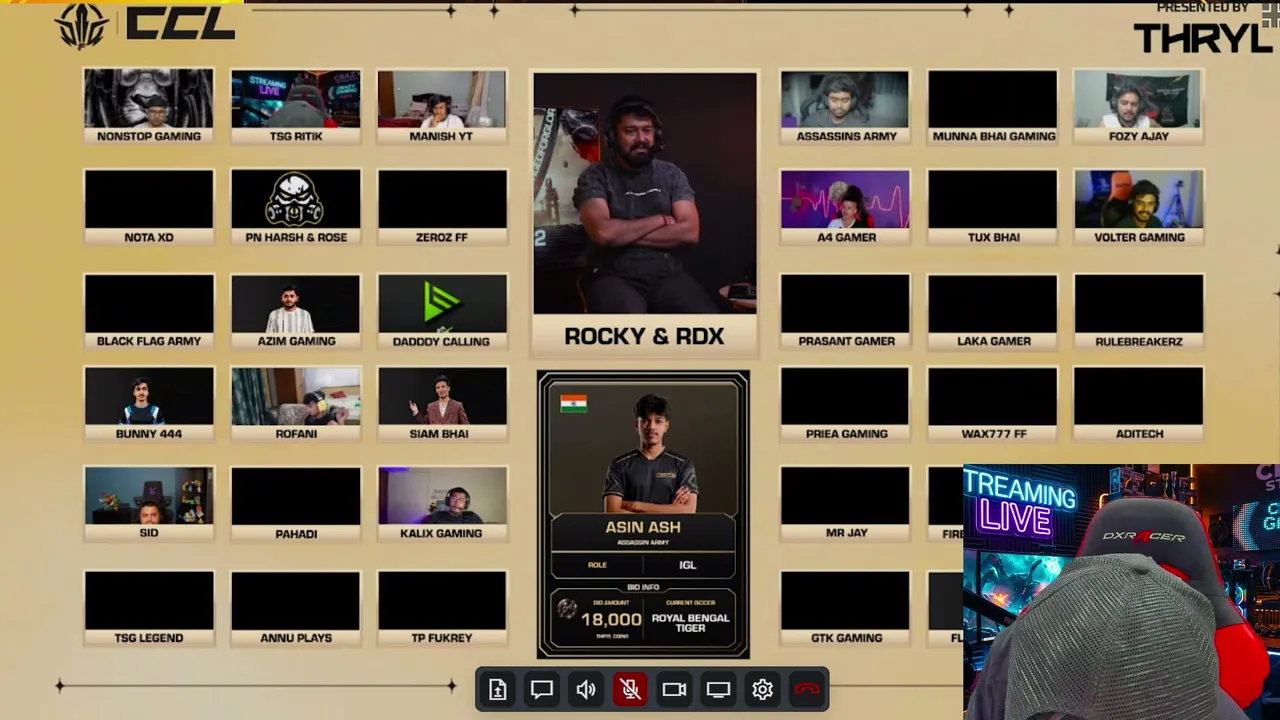Click the file upload share icon
The width and height of the screenshot is (1280, 720).
click(498, 689)
